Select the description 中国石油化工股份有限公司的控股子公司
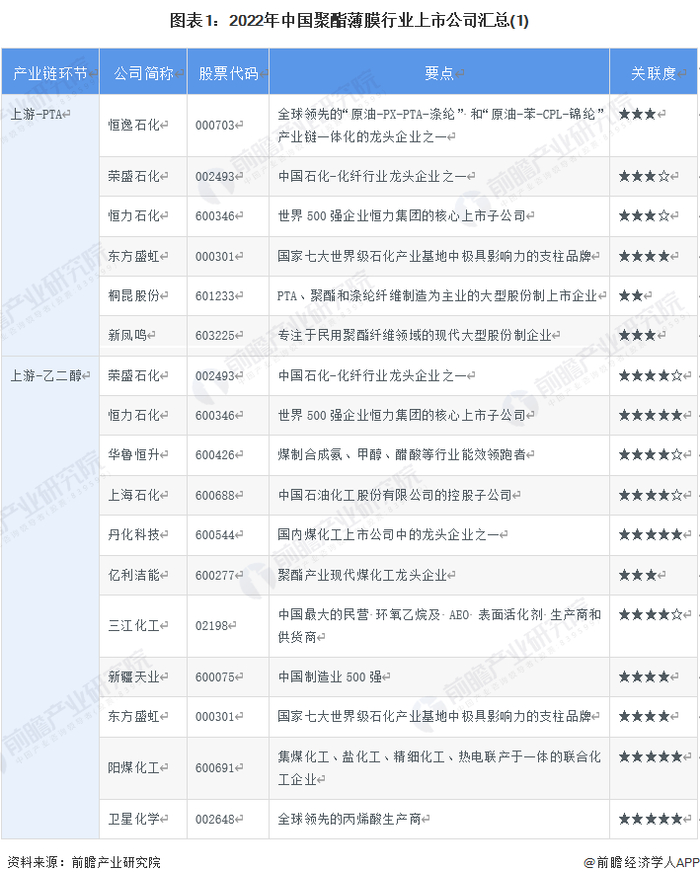 click(x=395, y=495)
